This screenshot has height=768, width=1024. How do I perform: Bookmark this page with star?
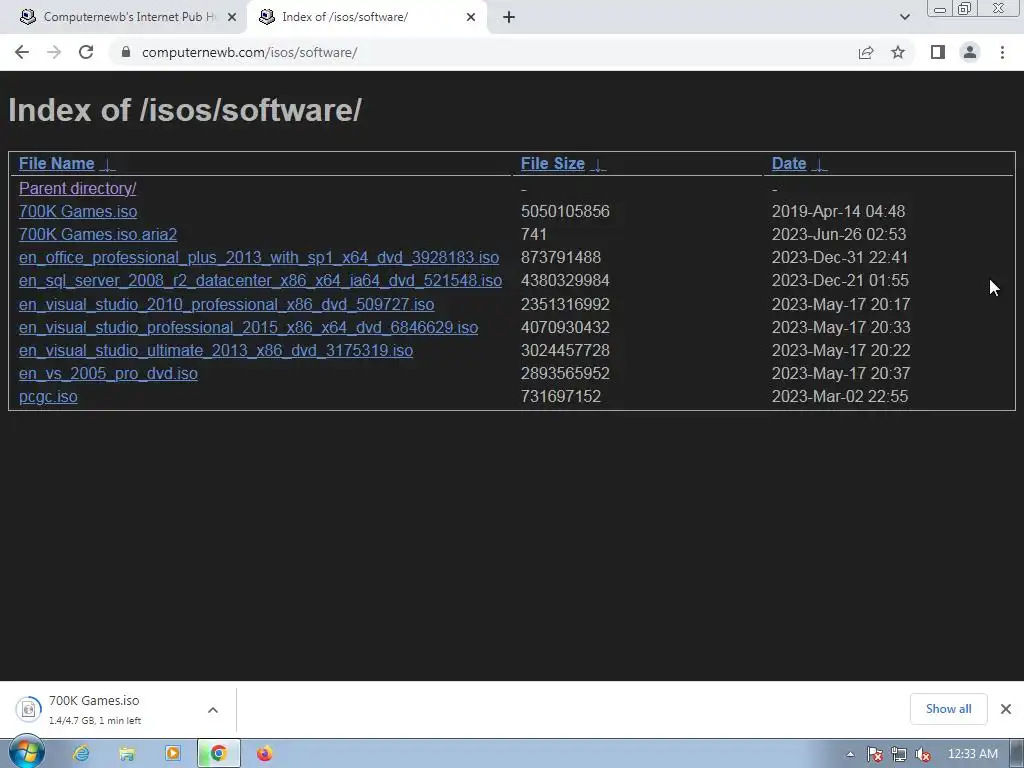pos(898,52)
